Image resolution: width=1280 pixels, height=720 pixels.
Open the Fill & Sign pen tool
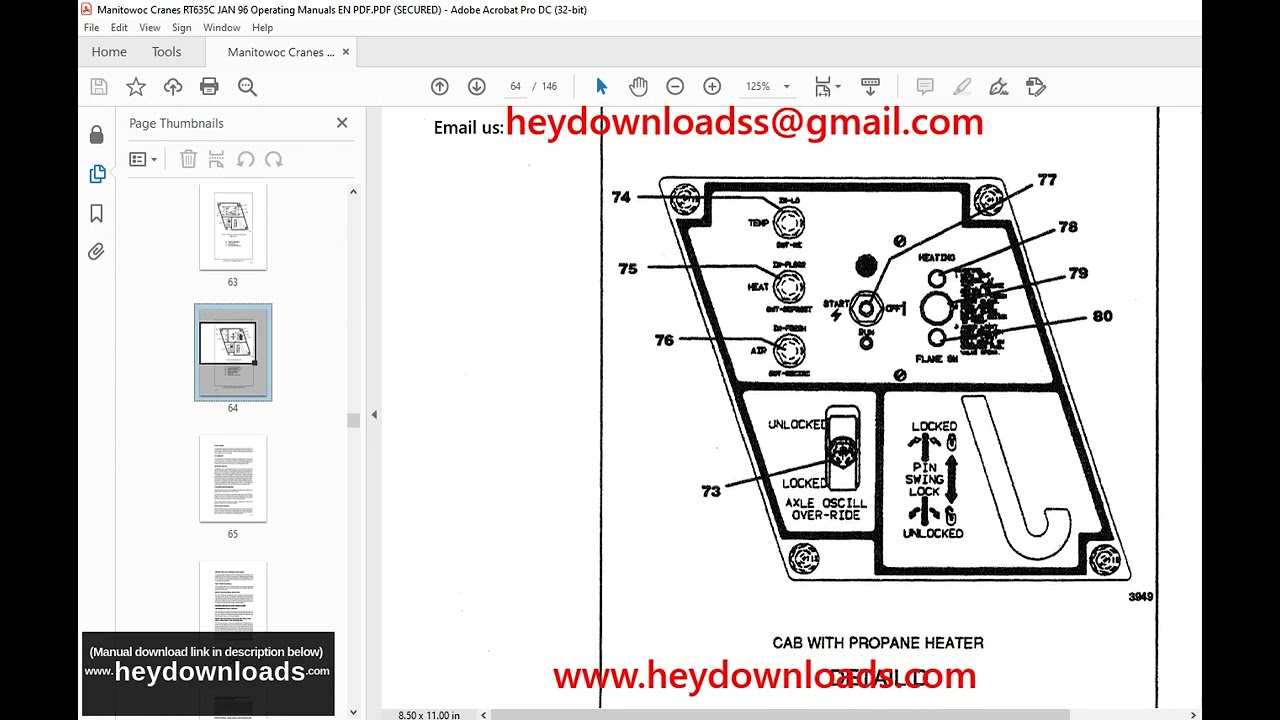(x=999, y=87)
